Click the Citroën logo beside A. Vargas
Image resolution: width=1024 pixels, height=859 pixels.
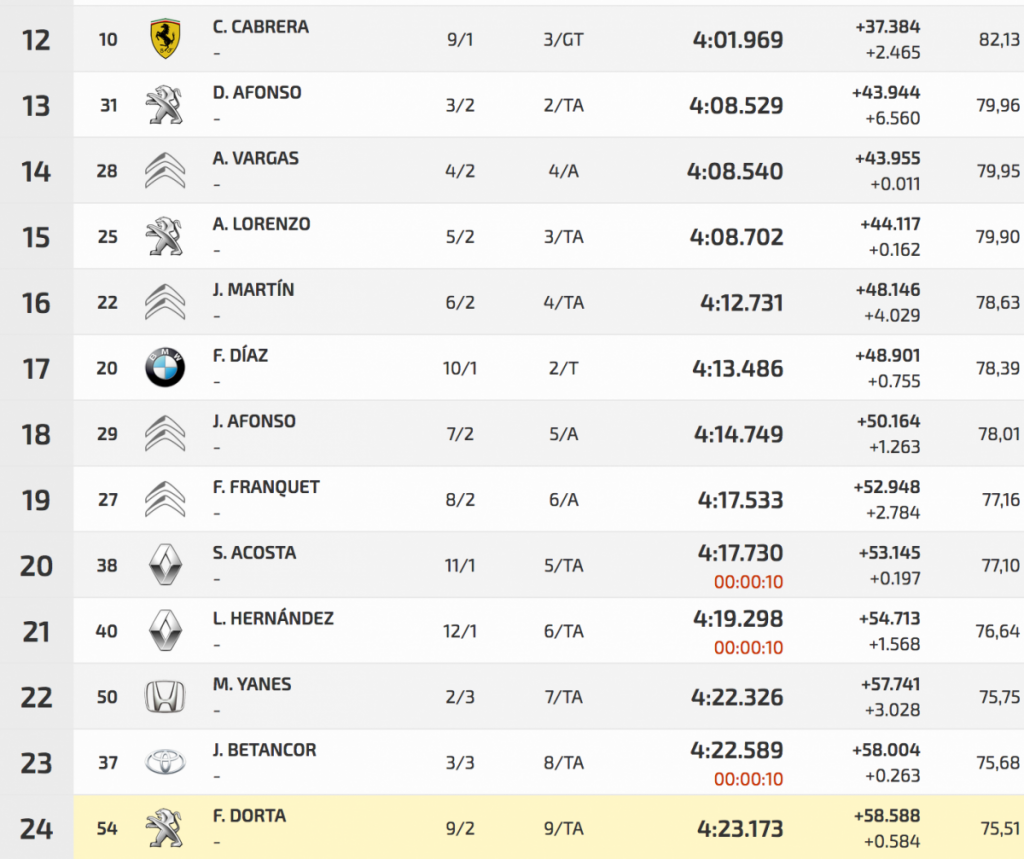(165, 171)
